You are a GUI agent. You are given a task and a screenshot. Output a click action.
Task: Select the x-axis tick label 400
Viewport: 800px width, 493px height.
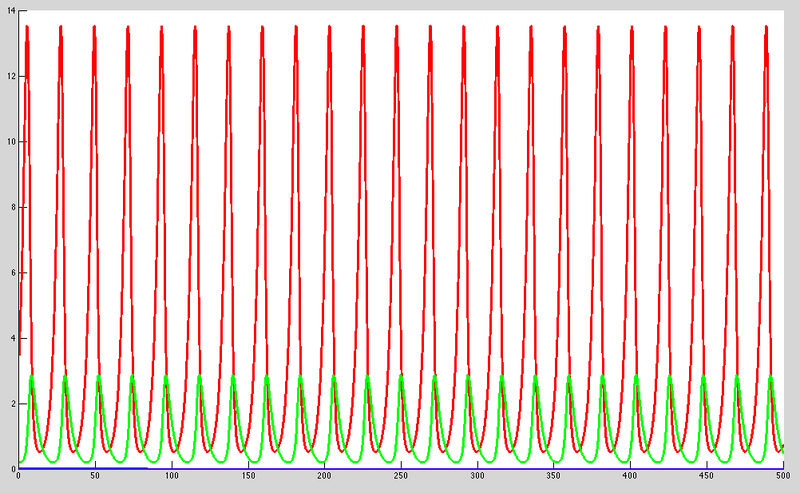(631, 478)
